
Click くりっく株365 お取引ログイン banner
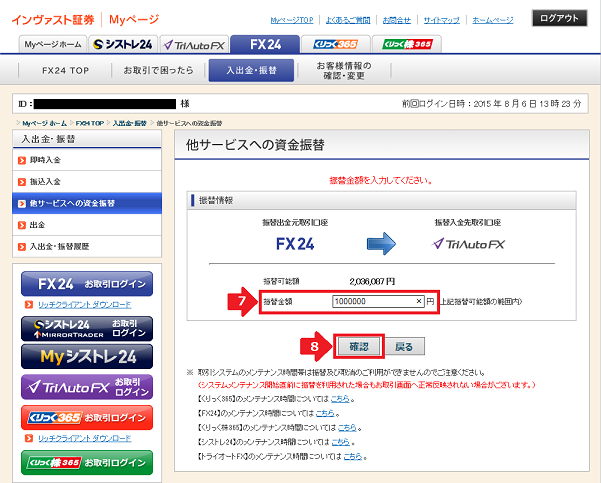[x=87, y=463]
